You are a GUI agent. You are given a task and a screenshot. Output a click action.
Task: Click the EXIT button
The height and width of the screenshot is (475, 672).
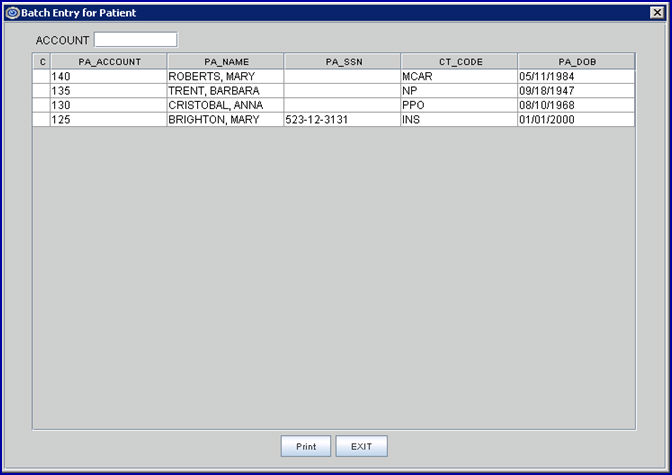pos(361,446)
